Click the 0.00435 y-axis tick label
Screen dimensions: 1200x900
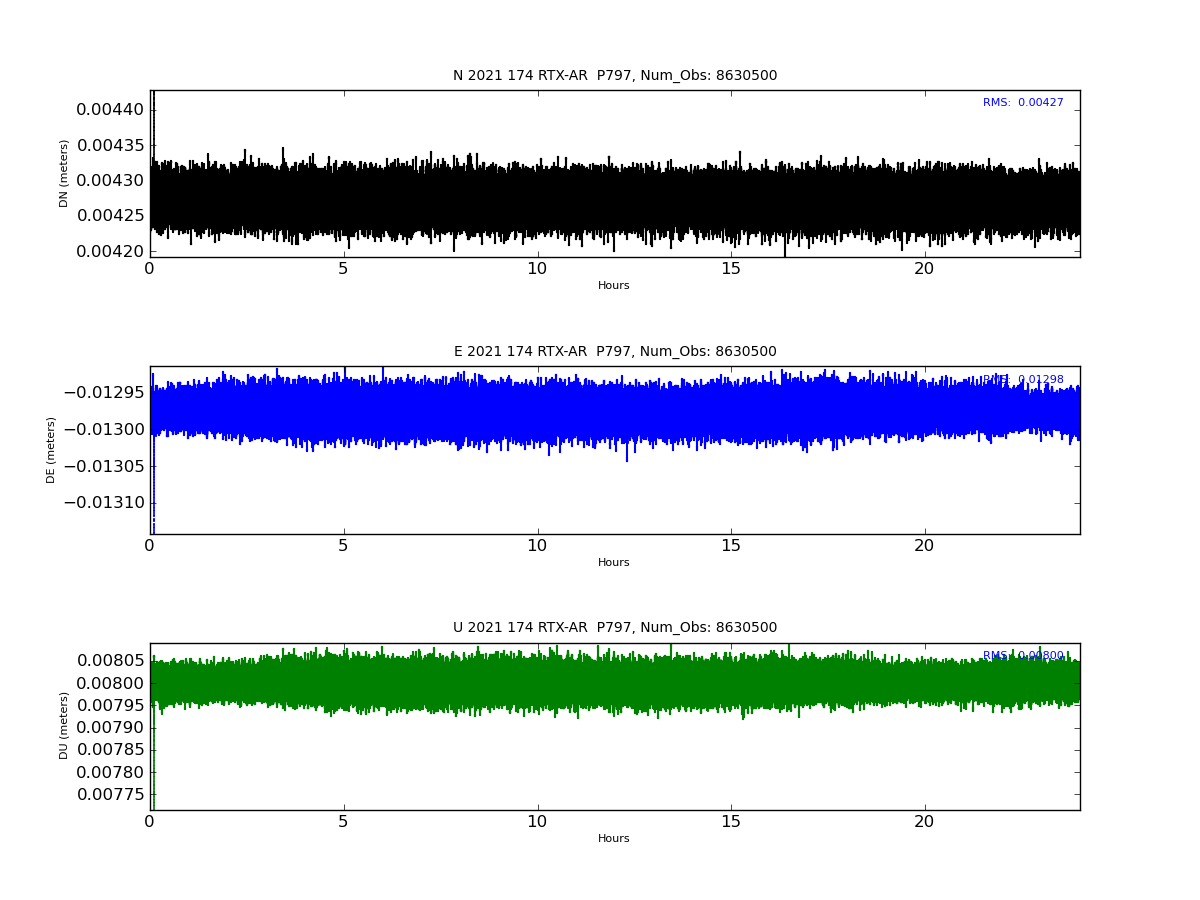(110, 146)
